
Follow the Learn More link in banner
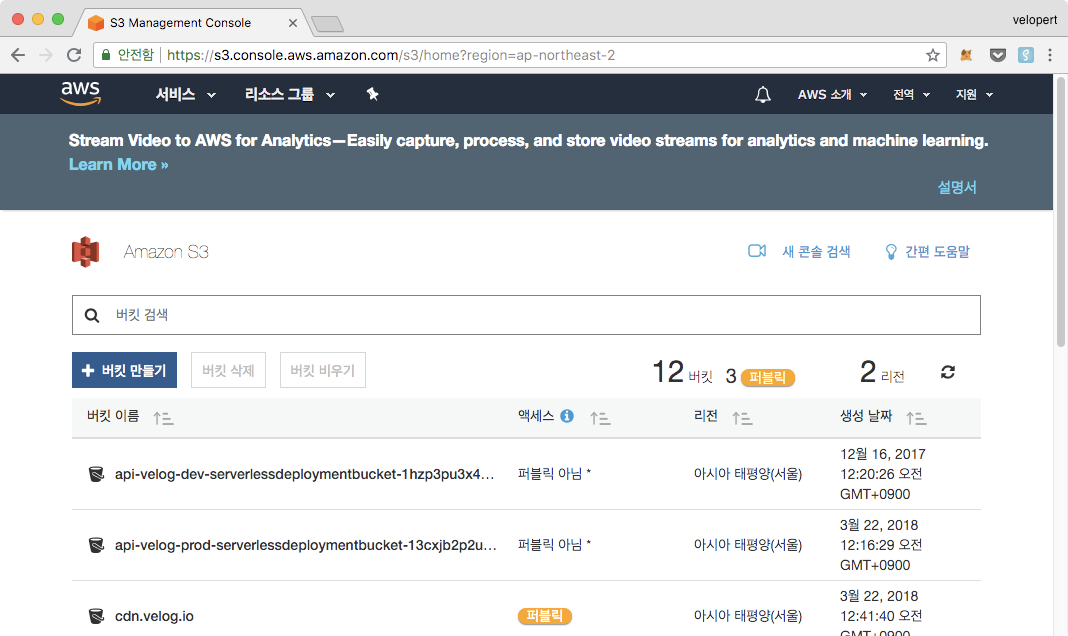click(119, 165)
